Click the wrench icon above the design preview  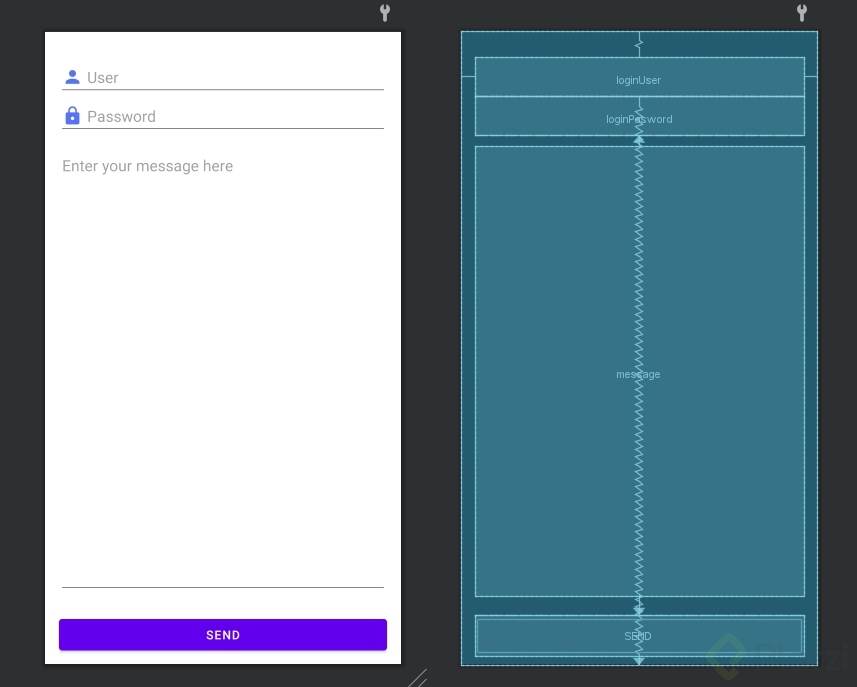(385, 13)
